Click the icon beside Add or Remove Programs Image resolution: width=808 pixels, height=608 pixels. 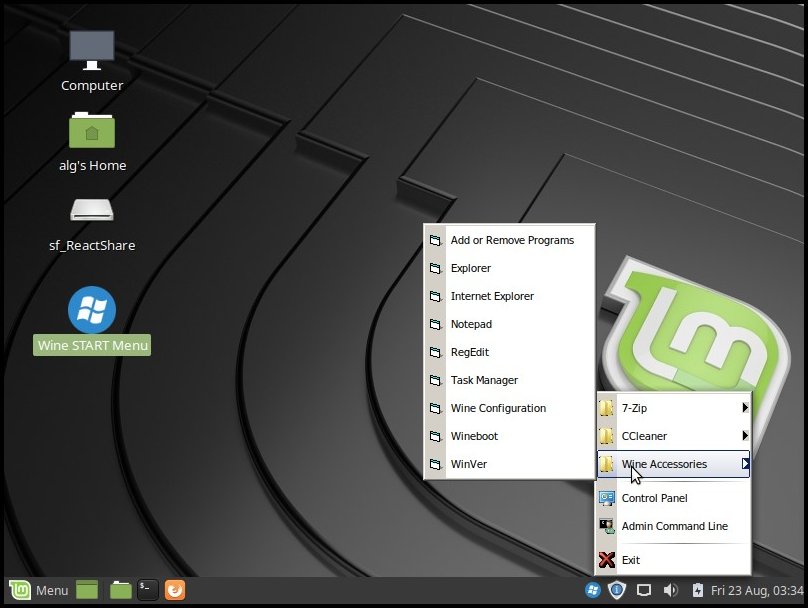click(435, 240)
